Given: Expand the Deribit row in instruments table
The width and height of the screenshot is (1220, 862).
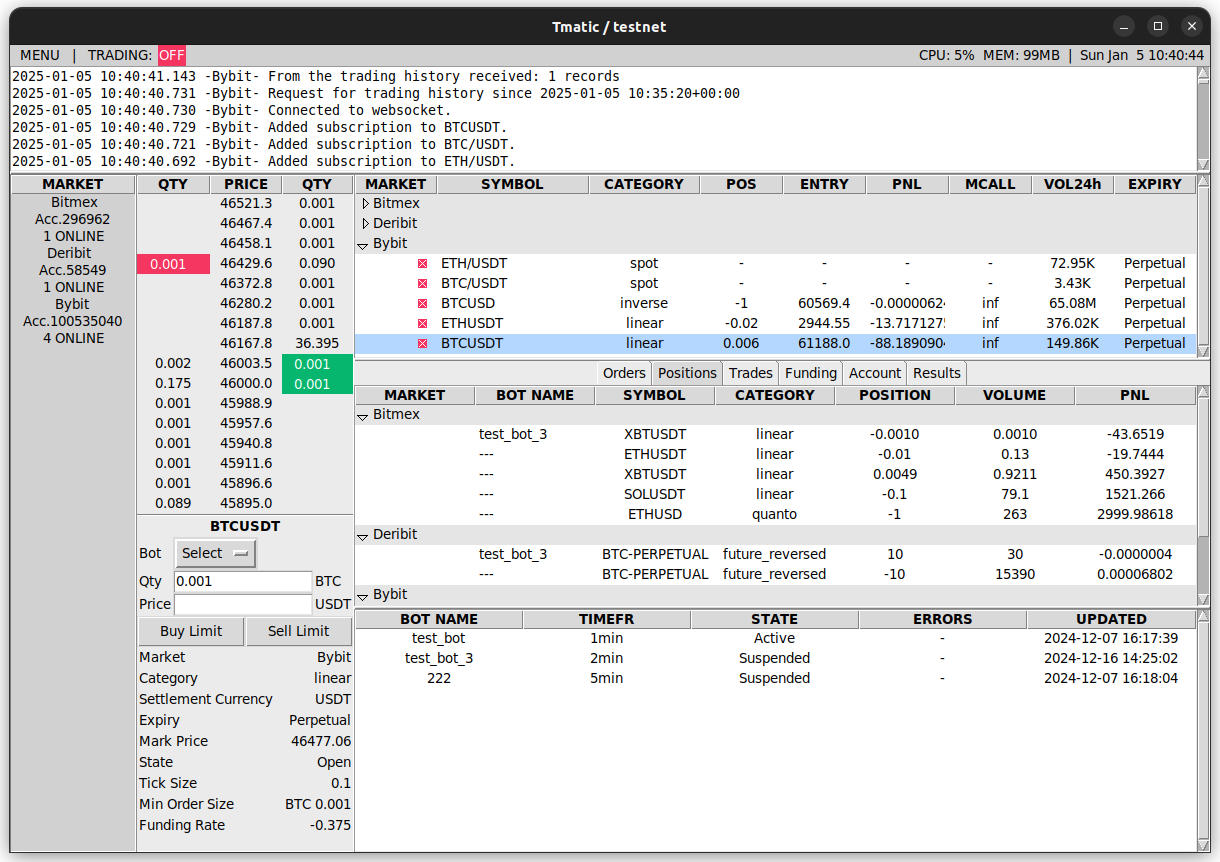Looking at the screenshot, I should [365, 224].
